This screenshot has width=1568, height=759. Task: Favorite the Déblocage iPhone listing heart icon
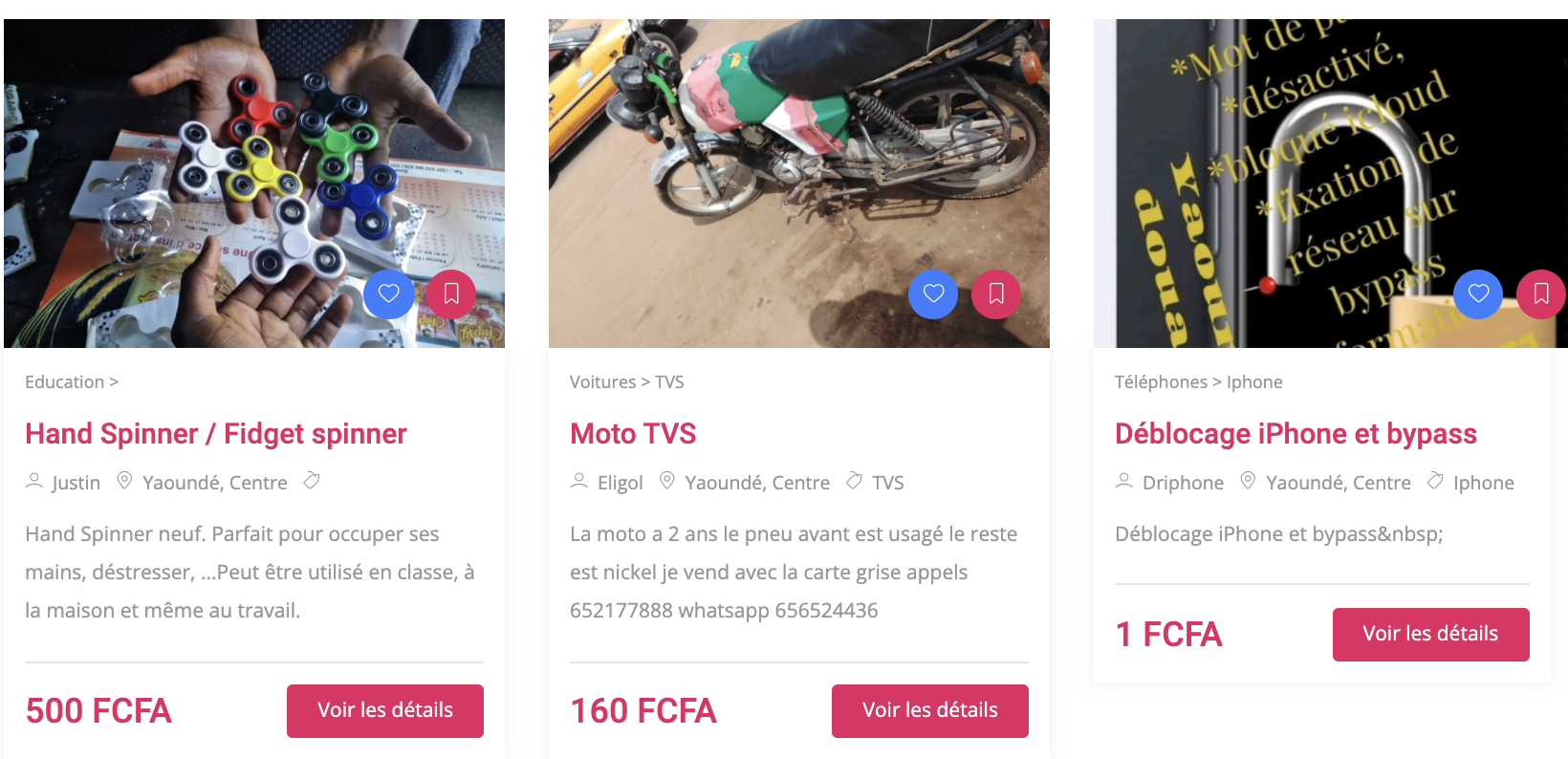point(1478,293)
